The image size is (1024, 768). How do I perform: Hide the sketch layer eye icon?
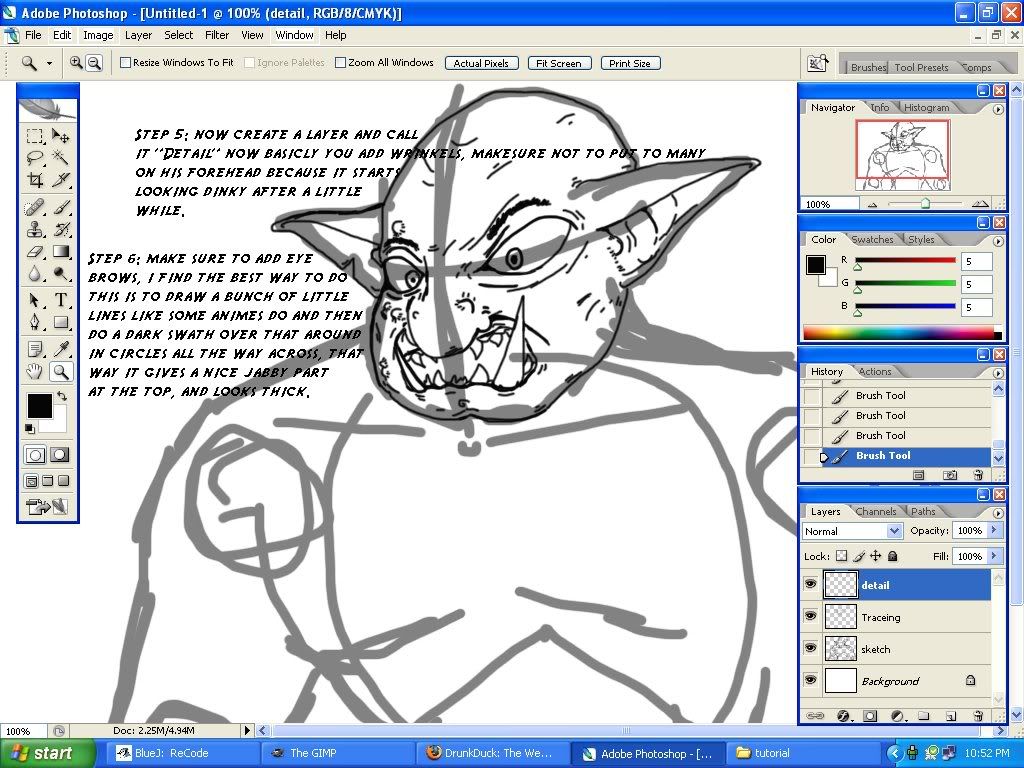(810, 648)
